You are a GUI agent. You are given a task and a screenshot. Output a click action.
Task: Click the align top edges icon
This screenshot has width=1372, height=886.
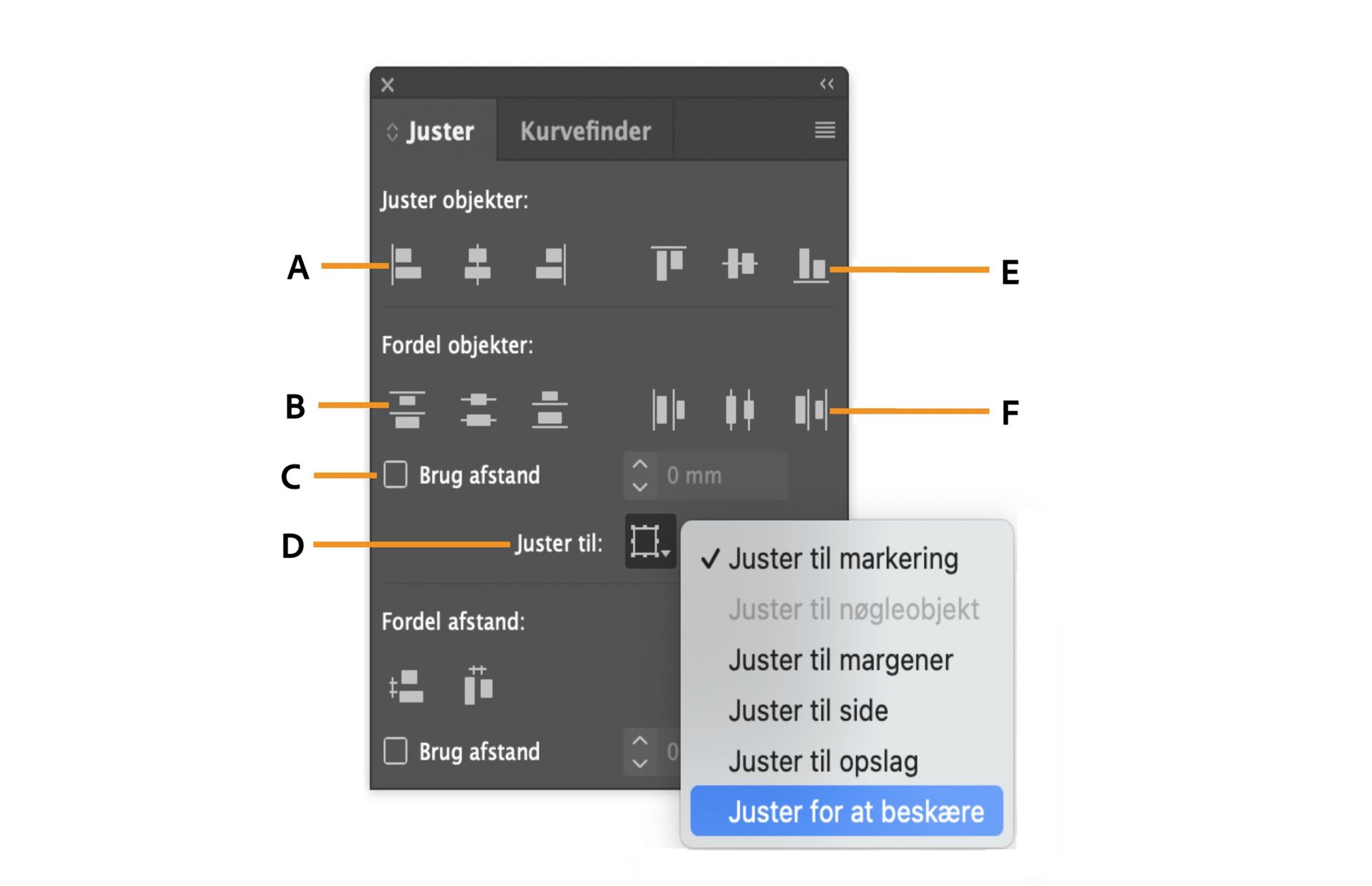(668, 264)
